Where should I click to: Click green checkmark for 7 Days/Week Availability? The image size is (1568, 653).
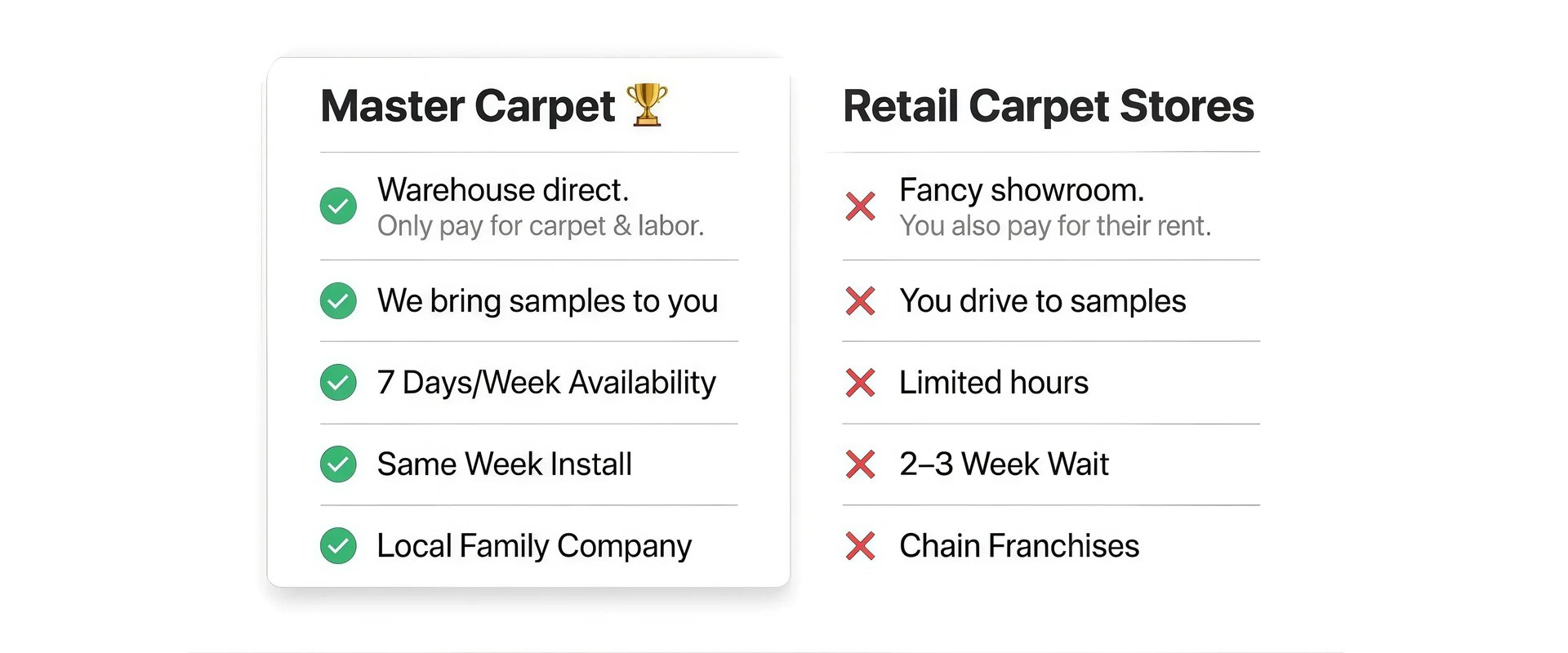pos(338,383)
